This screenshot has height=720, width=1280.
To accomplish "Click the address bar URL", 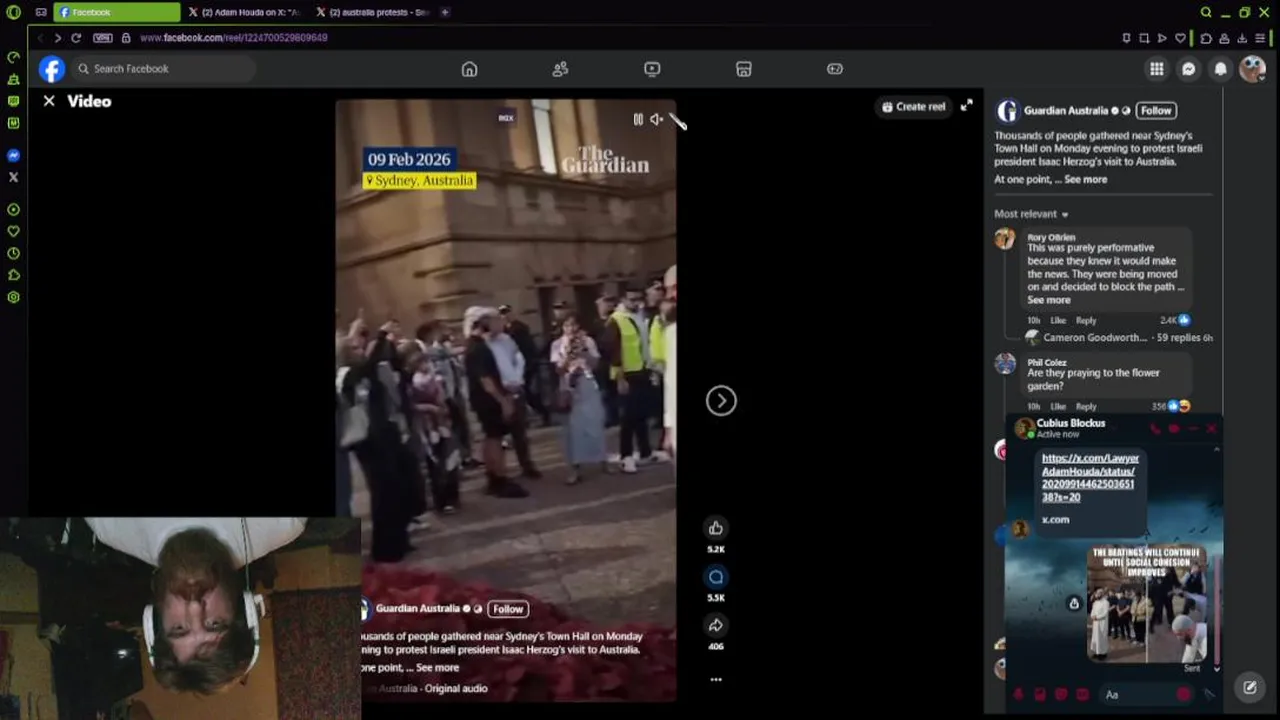I will (234, 38).
